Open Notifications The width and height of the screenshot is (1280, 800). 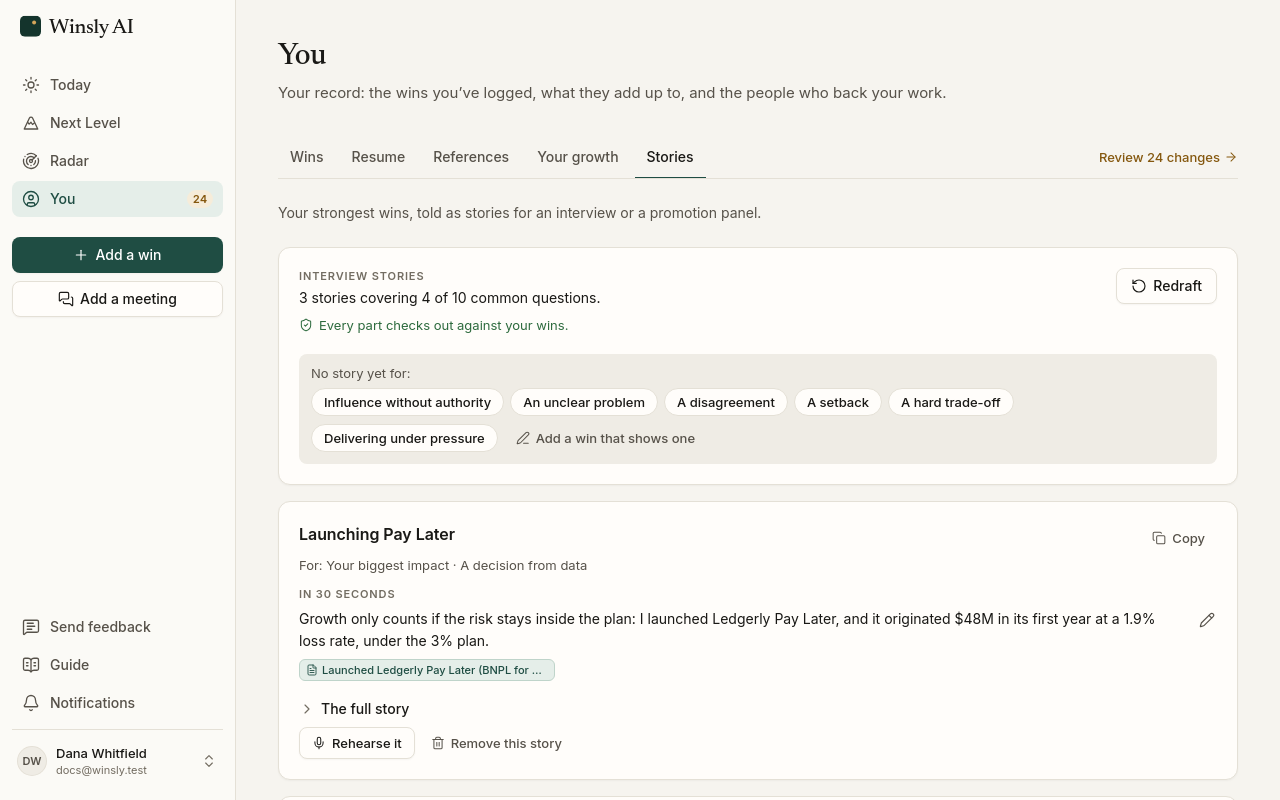coord(117,703)
